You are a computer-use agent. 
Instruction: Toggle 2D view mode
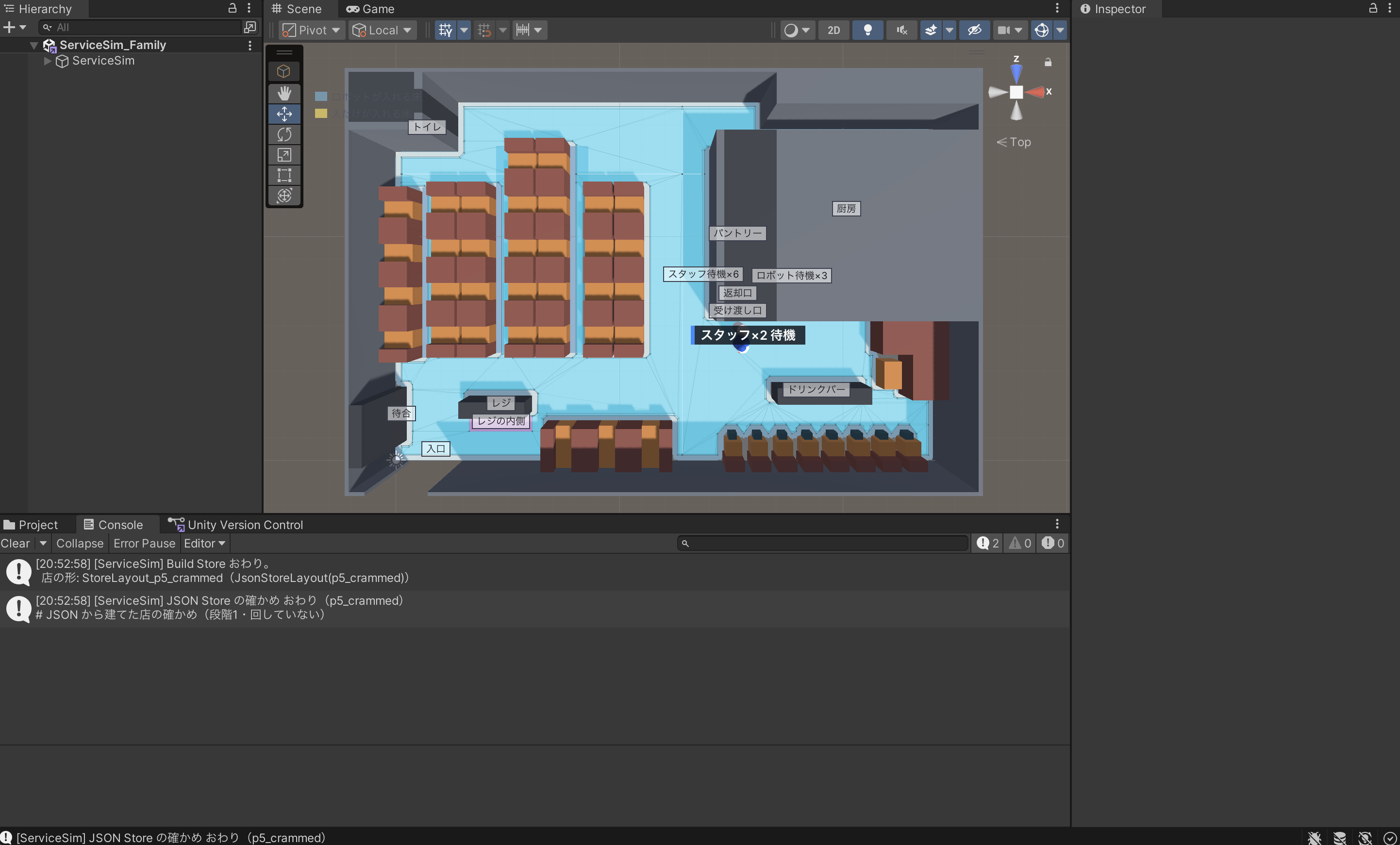[833, 30]
